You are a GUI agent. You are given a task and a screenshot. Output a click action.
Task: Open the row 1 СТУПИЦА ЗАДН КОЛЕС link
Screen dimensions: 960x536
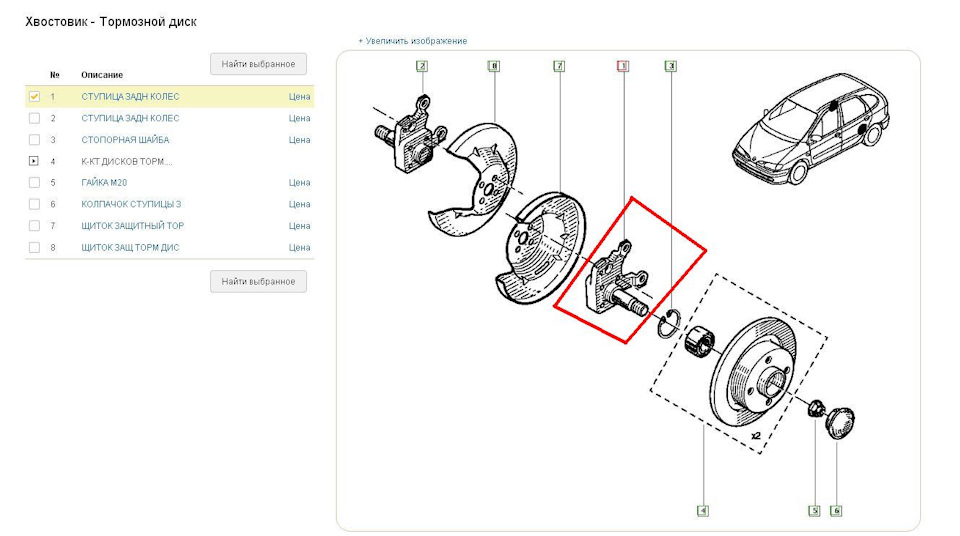[x=130, y=97]
